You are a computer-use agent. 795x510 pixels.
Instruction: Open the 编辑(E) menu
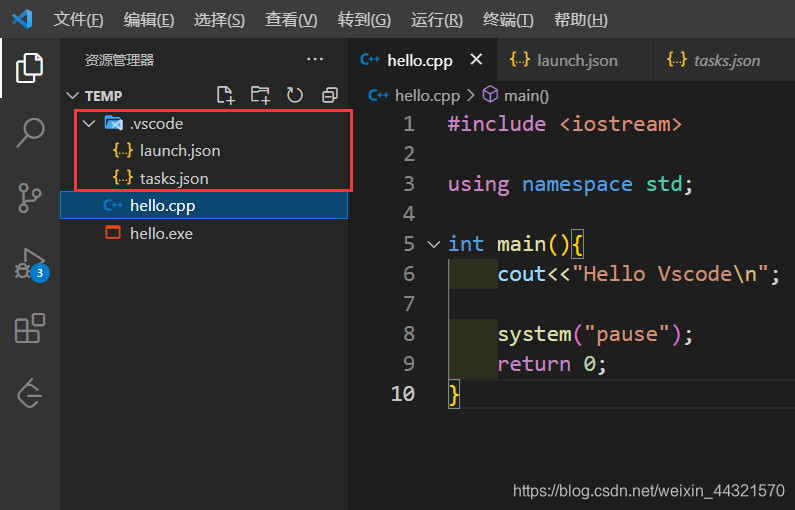coord(149,20)
